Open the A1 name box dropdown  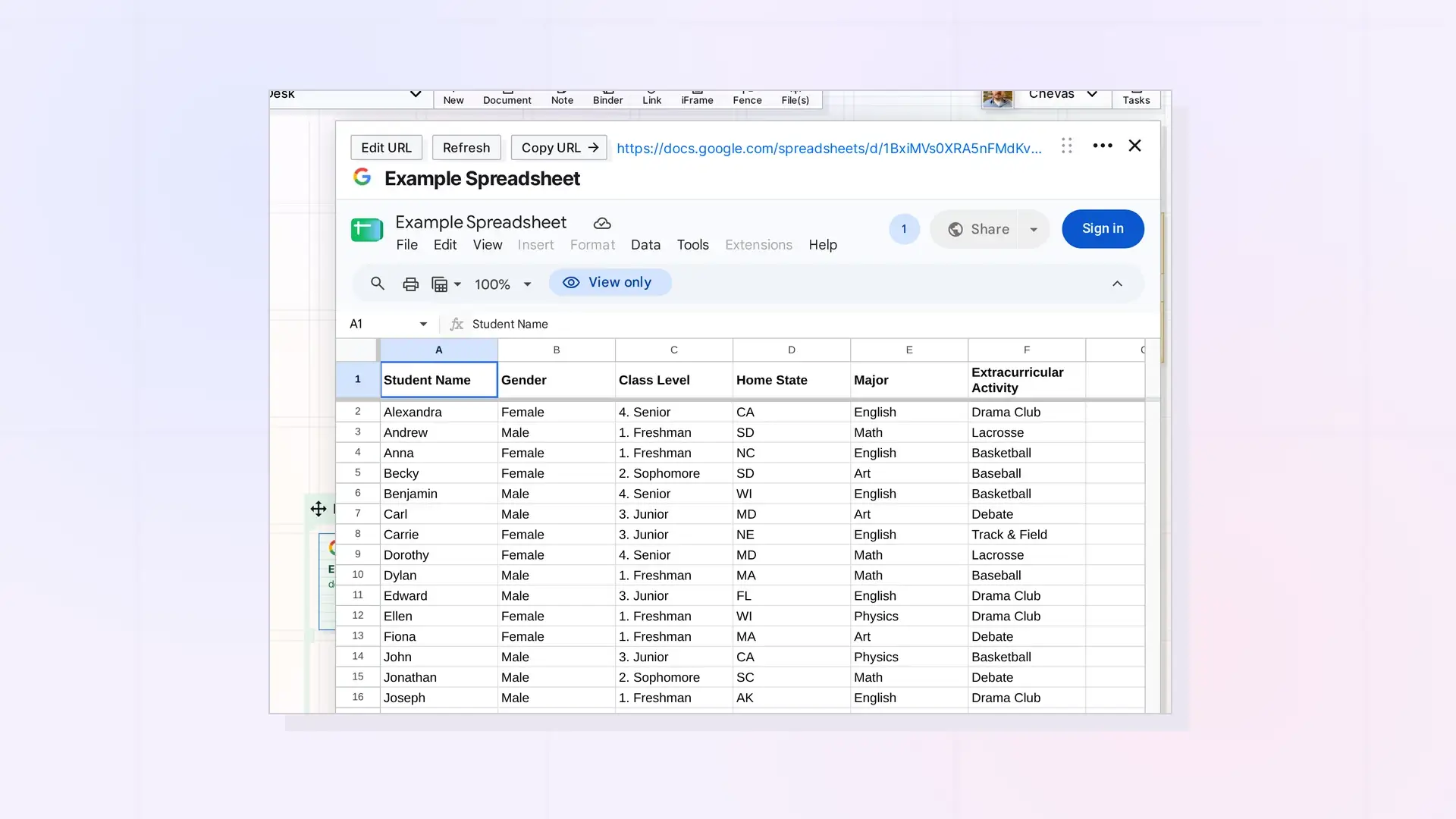pos(423,325)
